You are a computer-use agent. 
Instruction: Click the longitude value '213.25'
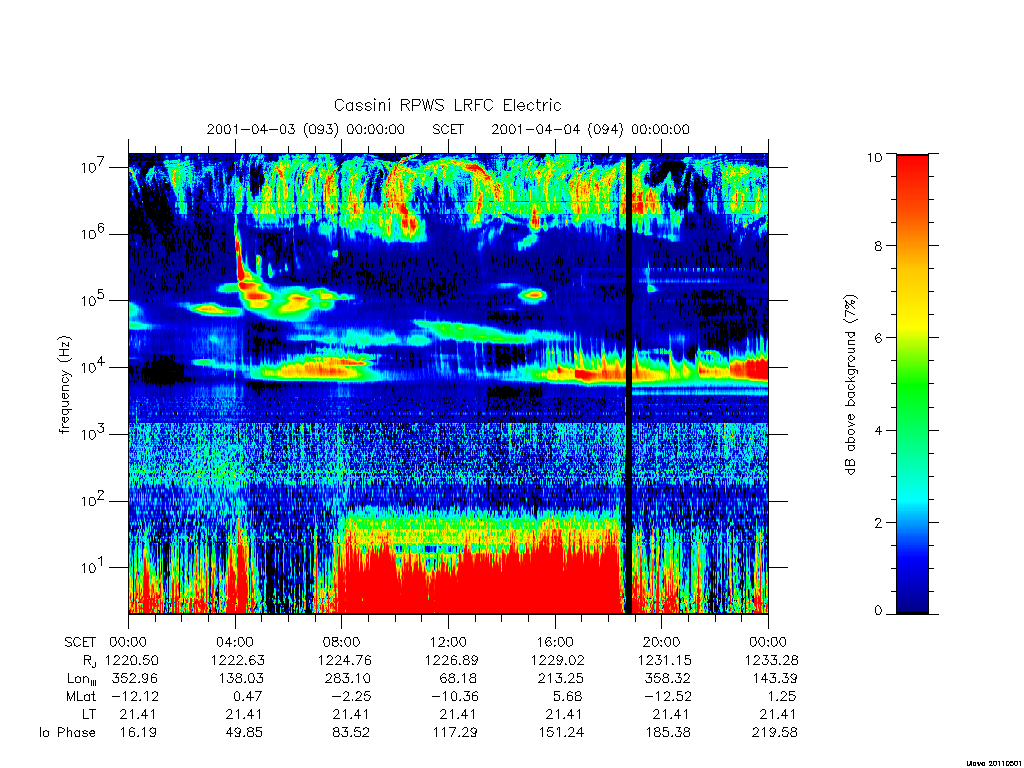point(562,679)
